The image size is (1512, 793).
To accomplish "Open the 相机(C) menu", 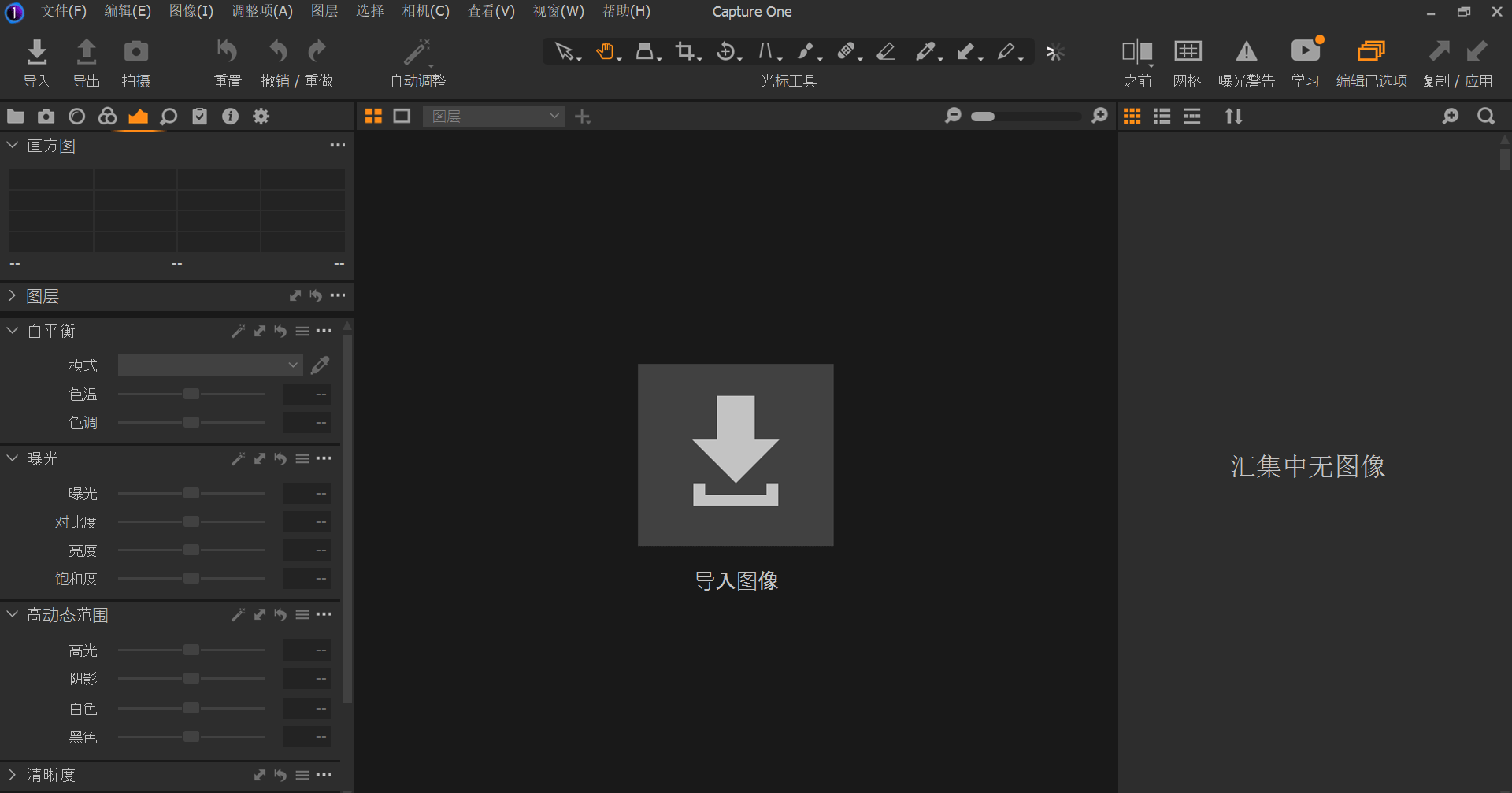I will coord(425,11).
